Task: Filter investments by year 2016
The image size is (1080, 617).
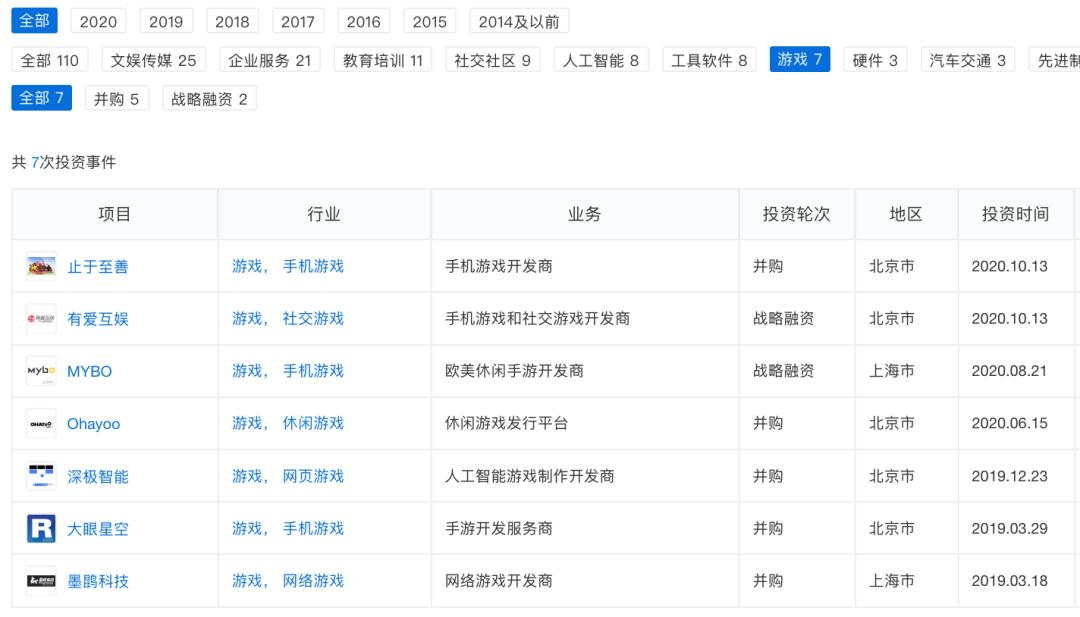Action: pyautogui.click(x=364, y=22)
